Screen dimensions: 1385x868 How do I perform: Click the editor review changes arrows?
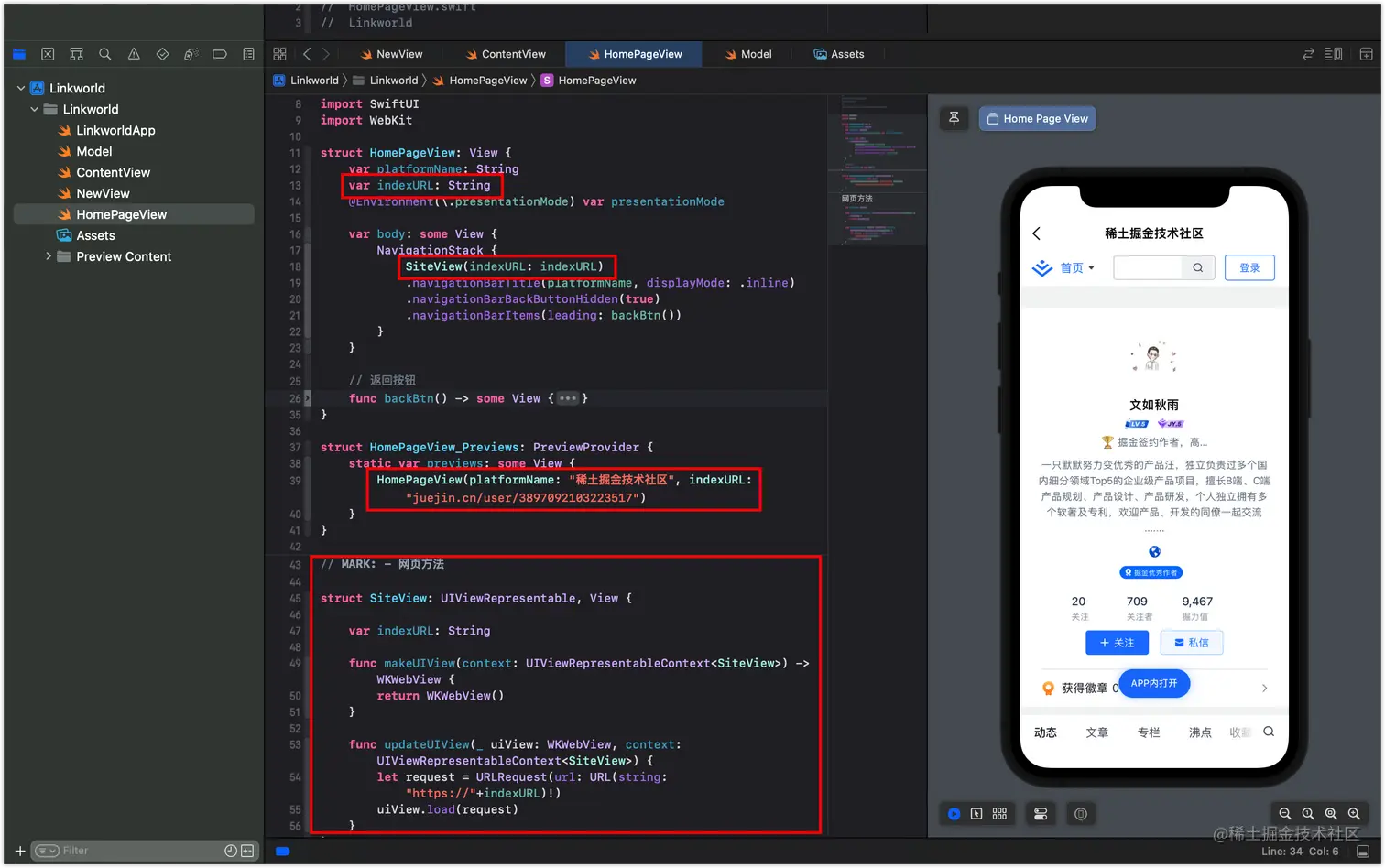1308,54
